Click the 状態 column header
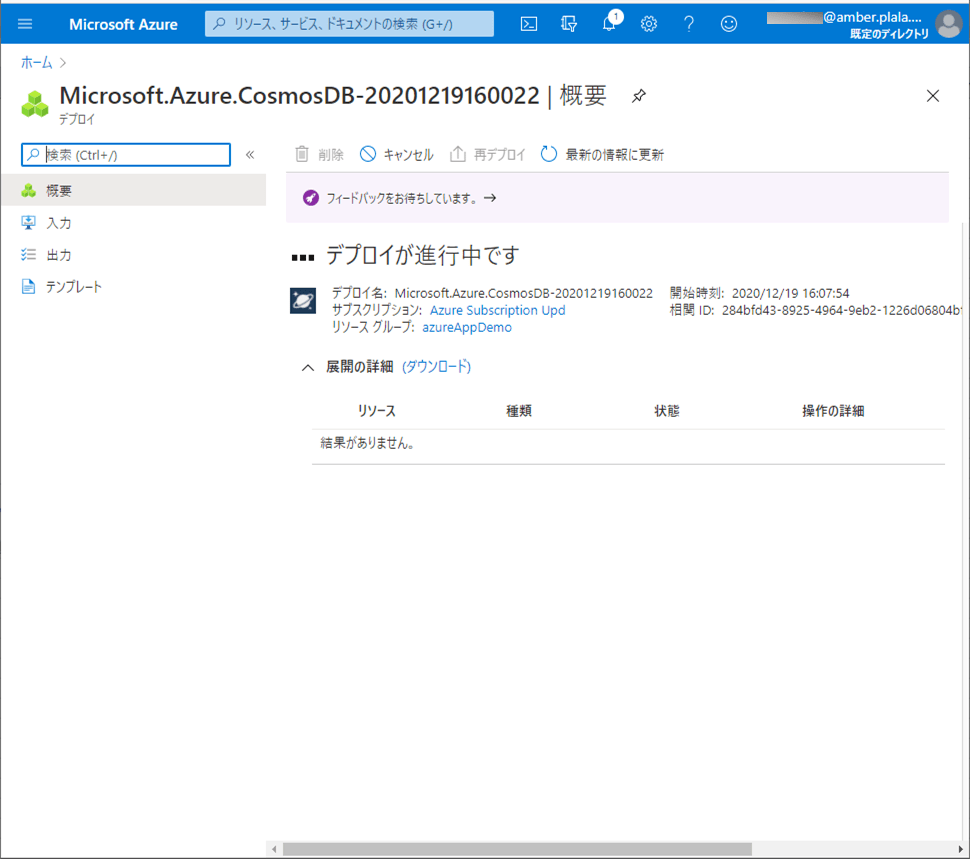 pyautogui.click(x=667, y=411)
